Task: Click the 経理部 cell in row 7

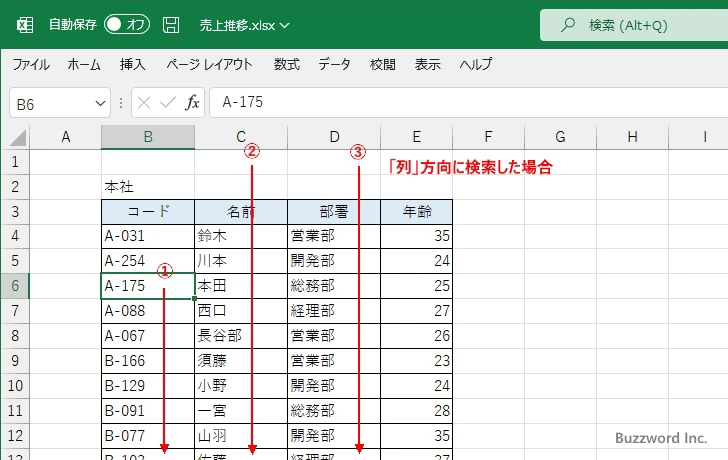Action: tap(334, 311)
